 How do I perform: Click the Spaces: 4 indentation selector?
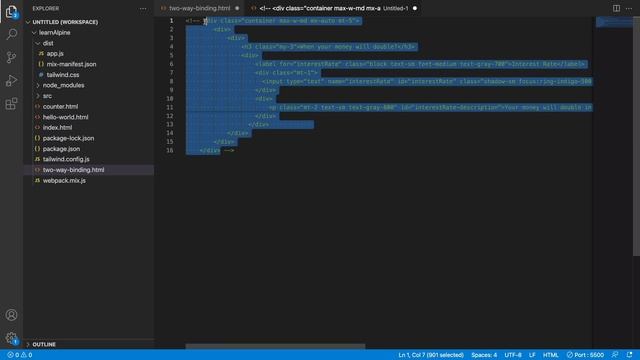click(x=484, y=355)
